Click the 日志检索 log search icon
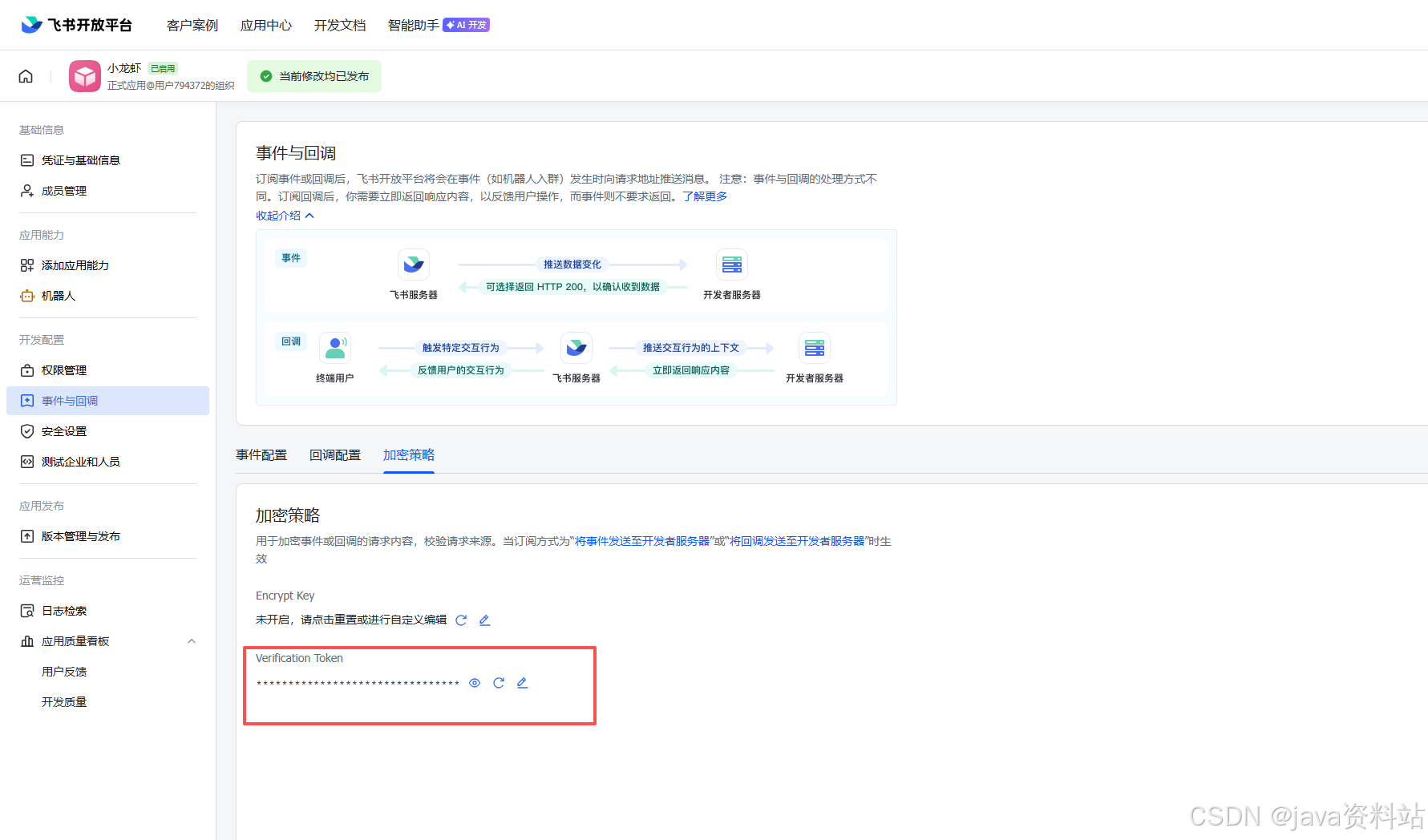The height and width of the screenshot is (840, 1428). coord(26,610)
